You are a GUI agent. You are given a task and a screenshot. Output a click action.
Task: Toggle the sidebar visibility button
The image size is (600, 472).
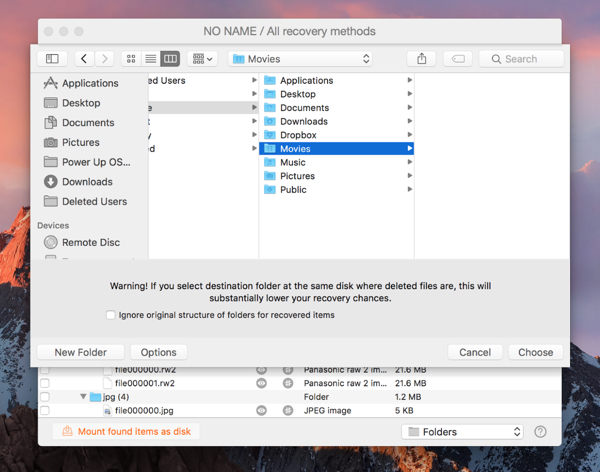tap(52, 59)
